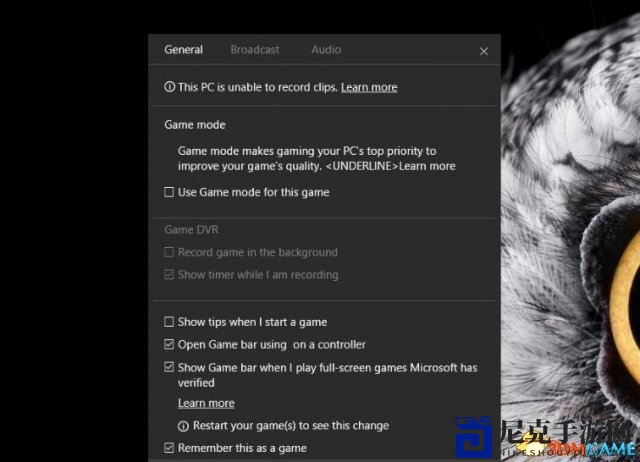Select the Game DVR heading text
640x462 pixels.
click(x=191, y=229)
